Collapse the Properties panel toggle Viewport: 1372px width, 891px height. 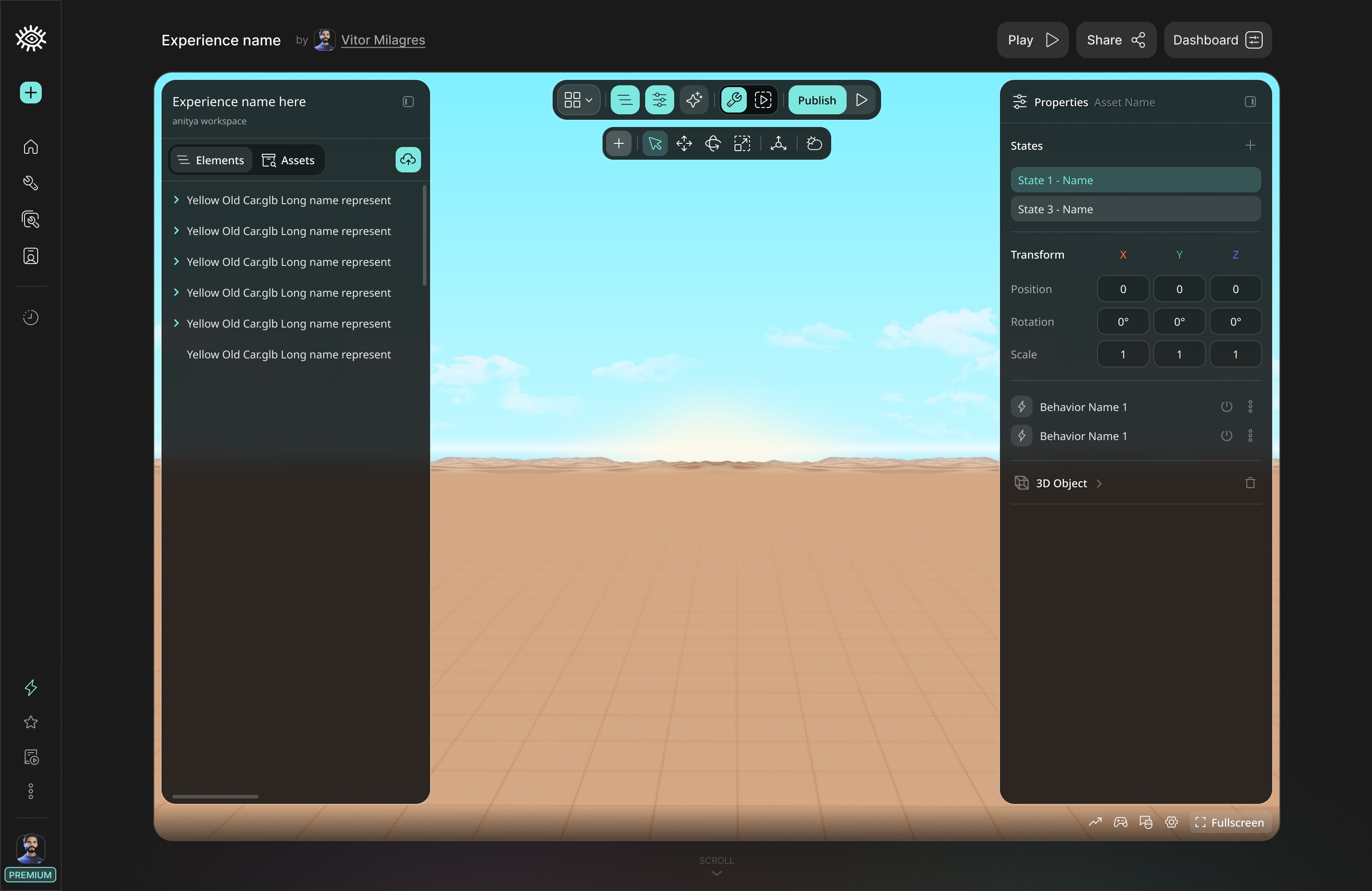pos(1250,102)
